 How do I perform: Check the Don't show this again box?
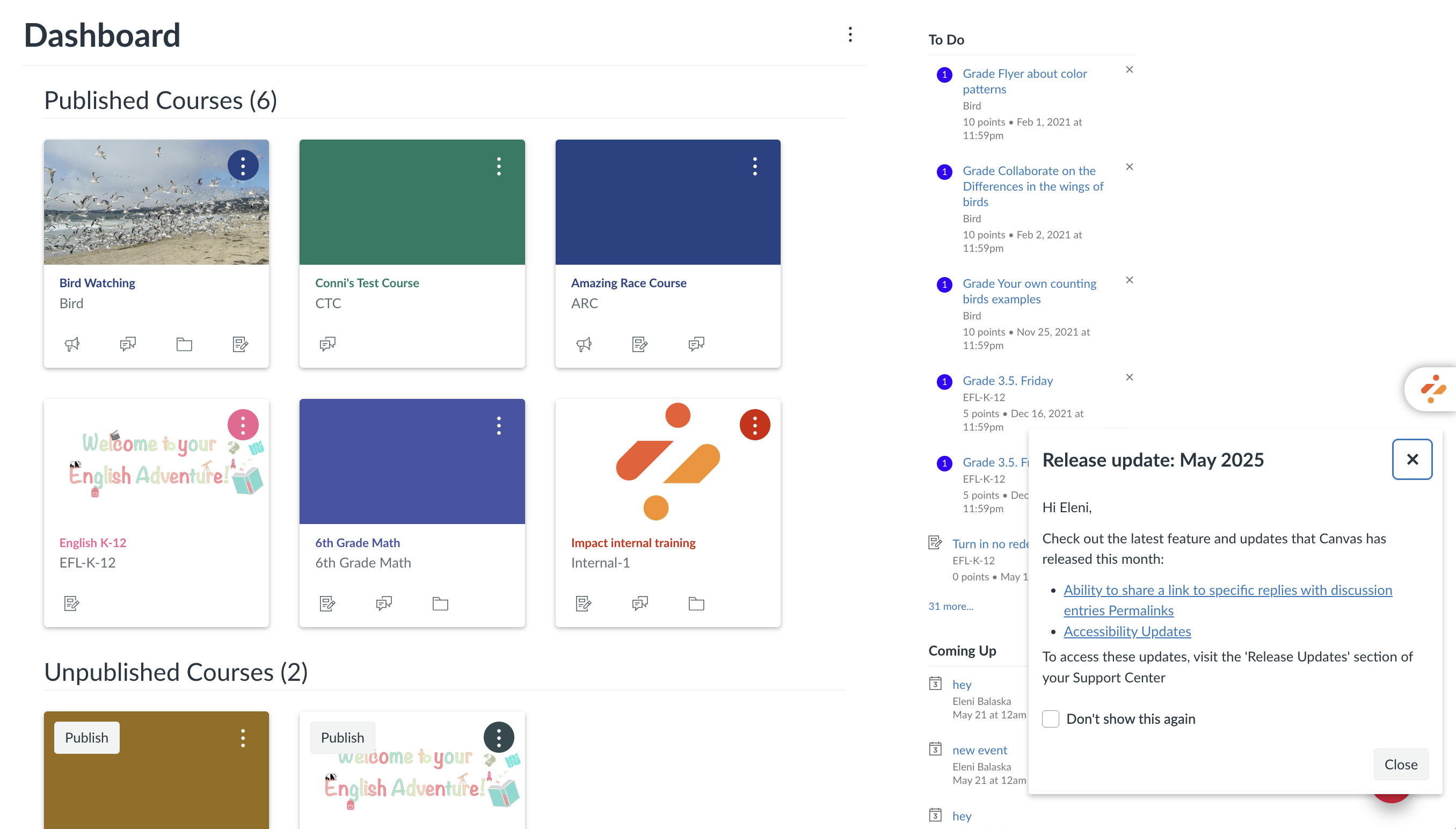click(1050, 718)
